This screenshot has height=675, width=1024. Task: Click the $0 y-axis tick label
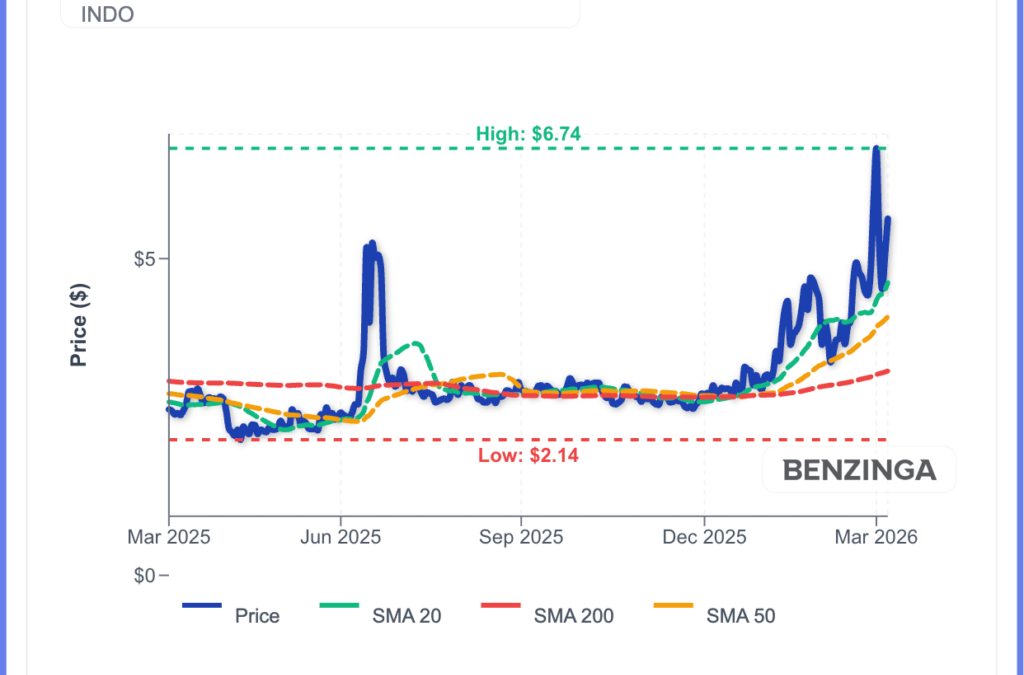point(146,576)
